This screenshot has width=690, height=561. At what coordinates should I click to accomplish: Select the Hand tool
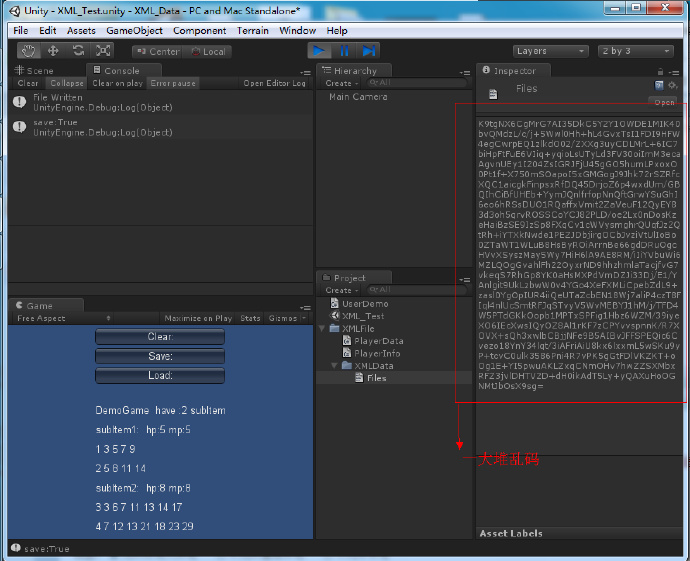(29, 51)
